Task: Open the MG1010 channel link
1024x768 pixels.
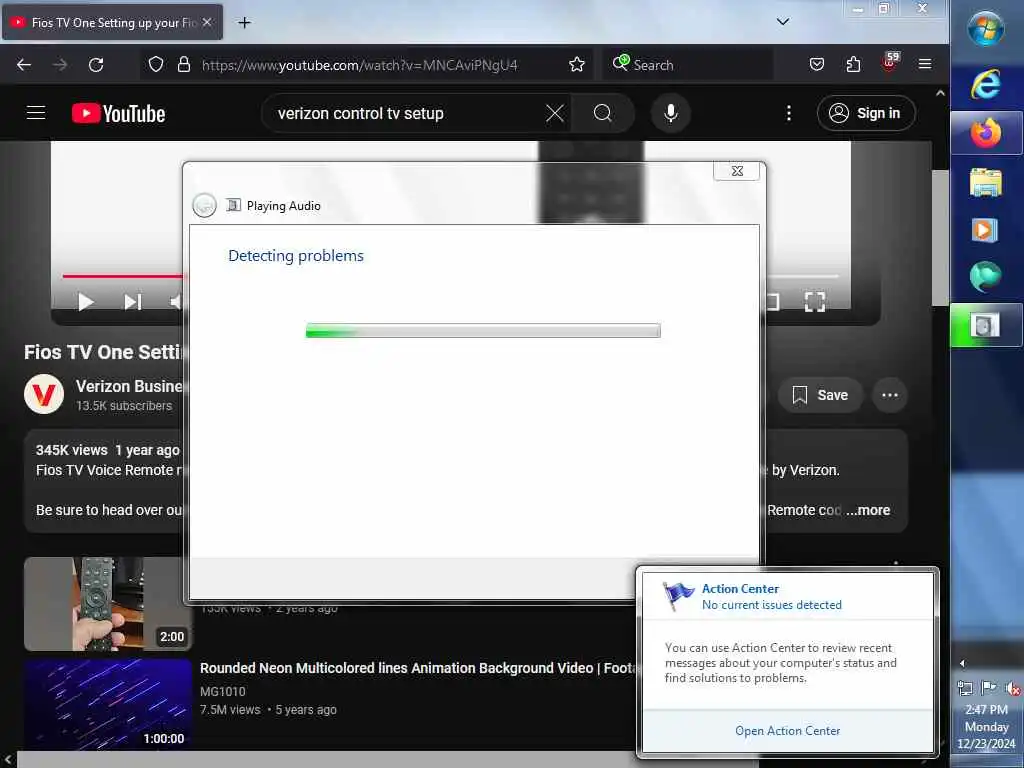Action: click(223, 692)
